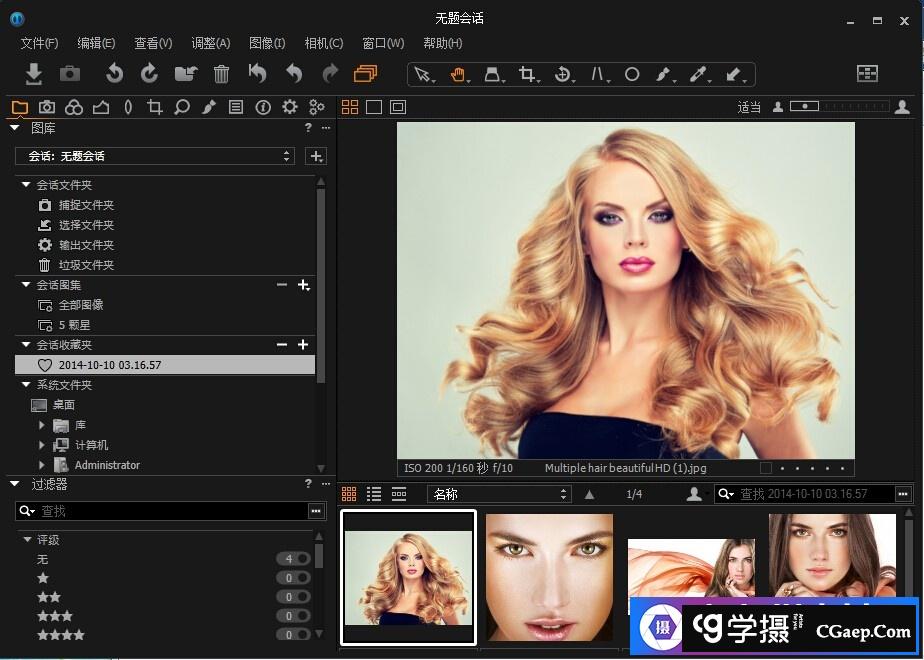Click the camera Capture icon in toolbar
The image size is (924, 660).
pos(69,73)
